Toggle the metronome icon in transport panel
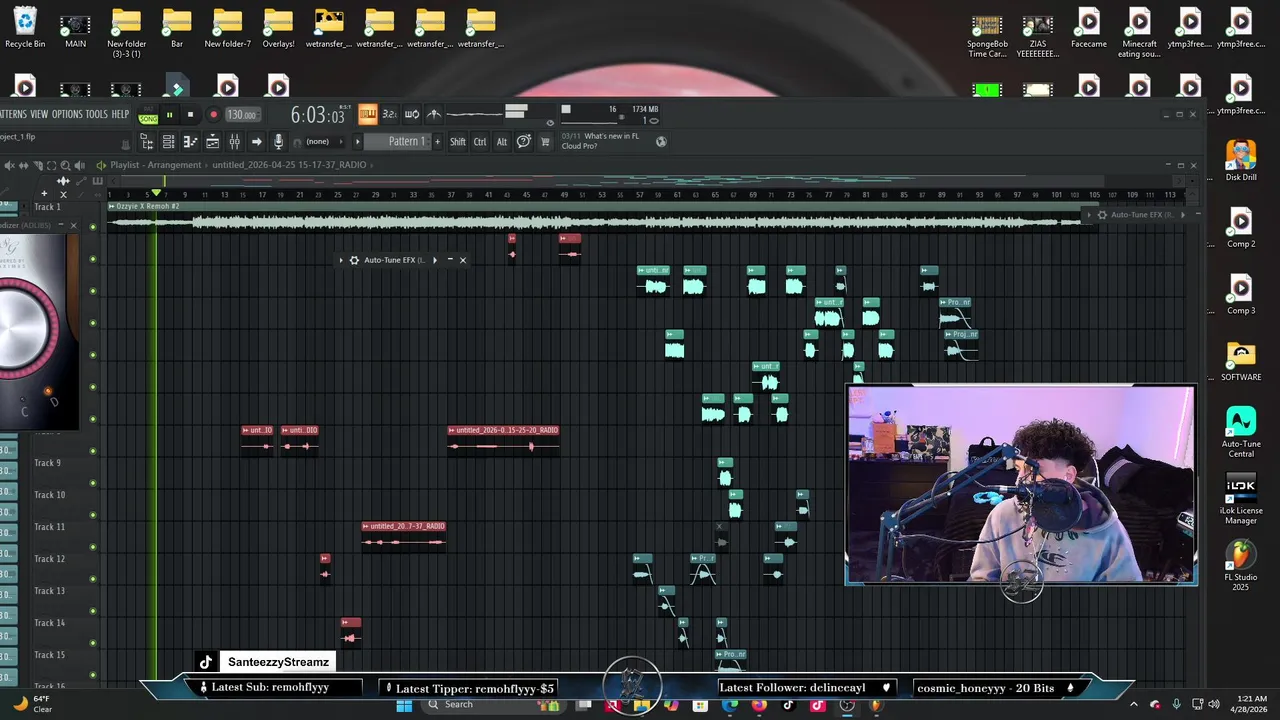1280x720 pixels. tap(434, 114)
